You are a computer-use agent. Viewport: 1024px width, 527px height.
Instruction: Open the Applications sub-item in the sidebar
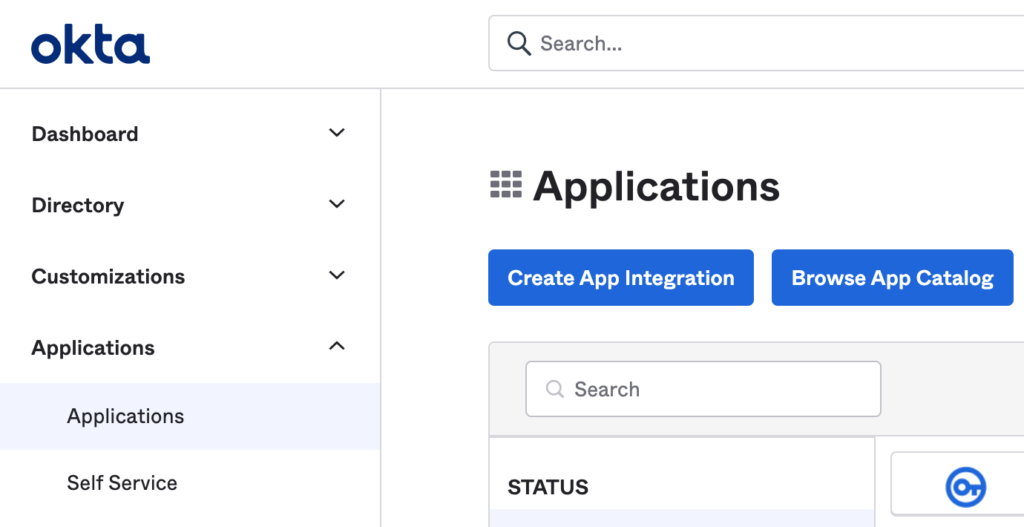coord(125,416)
